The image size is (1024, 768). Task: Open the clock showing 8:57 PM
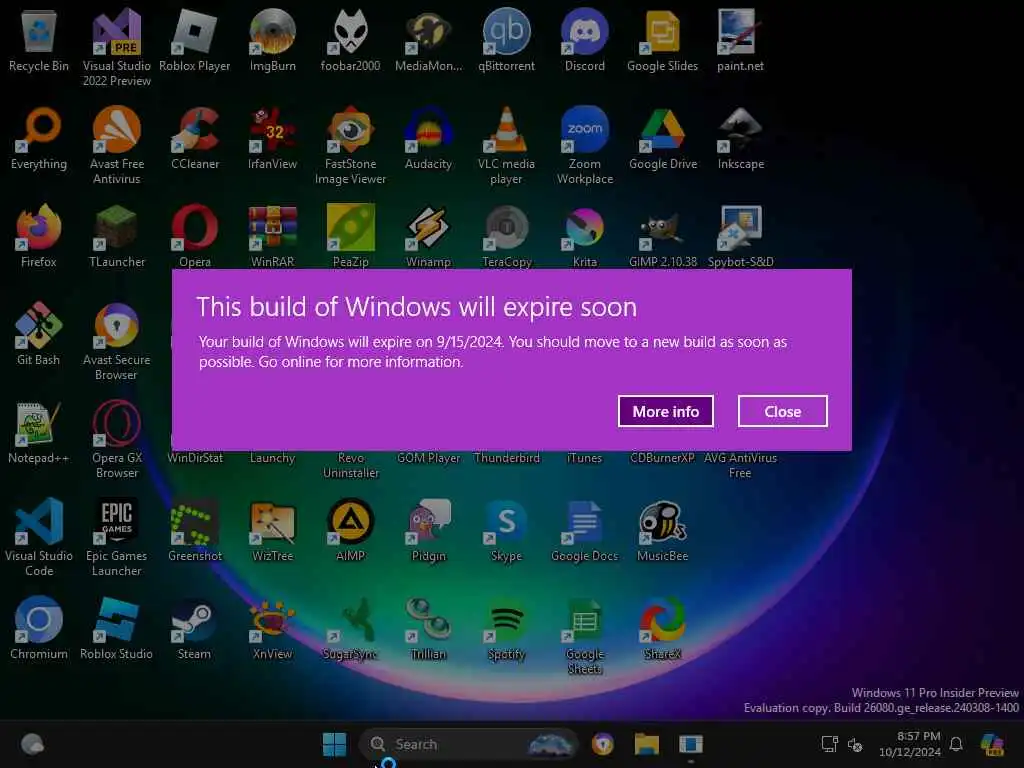[x=910, y=744]
